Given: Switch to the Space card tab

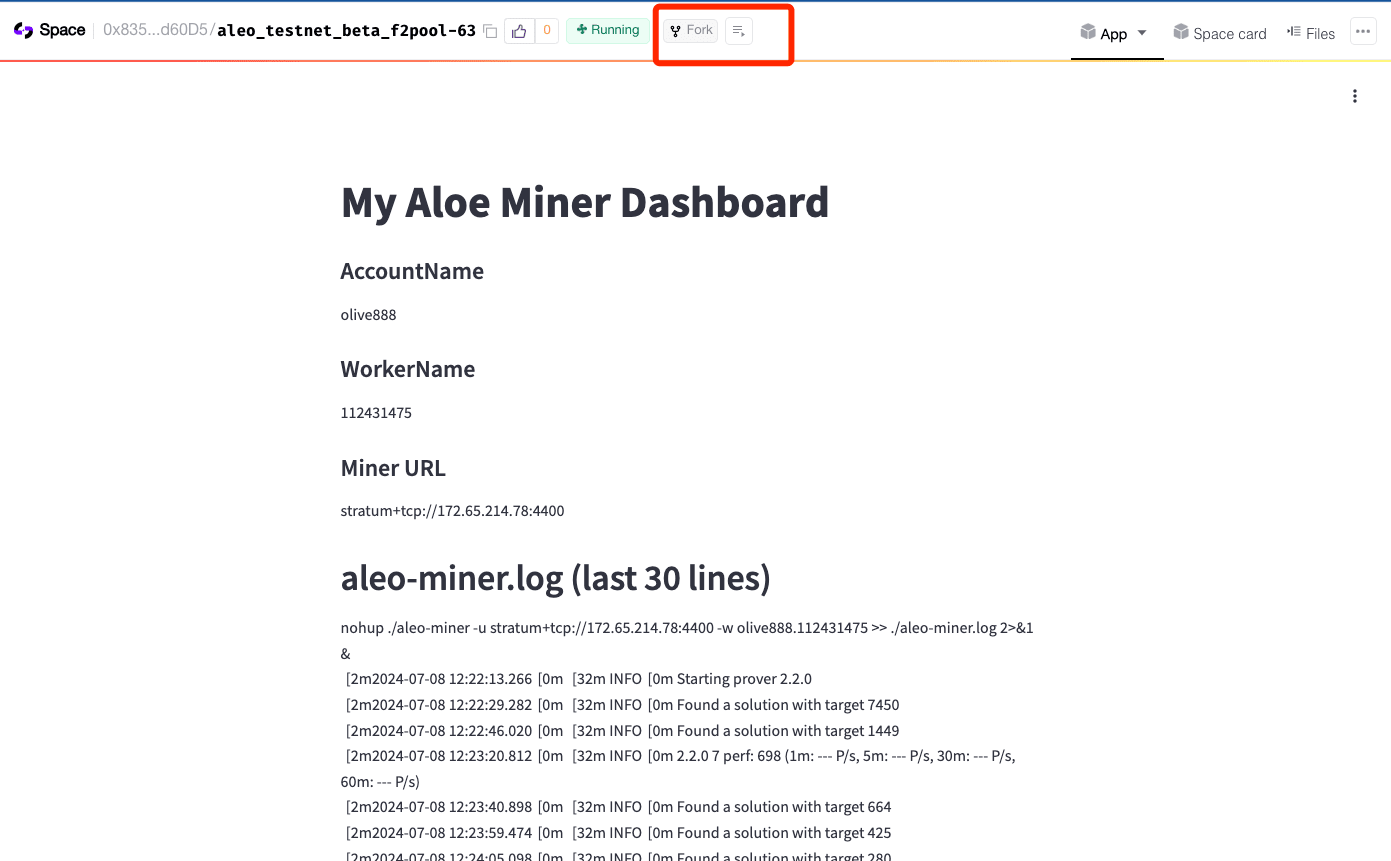Looking at the screenshot, I should (x=1219, y=33).
